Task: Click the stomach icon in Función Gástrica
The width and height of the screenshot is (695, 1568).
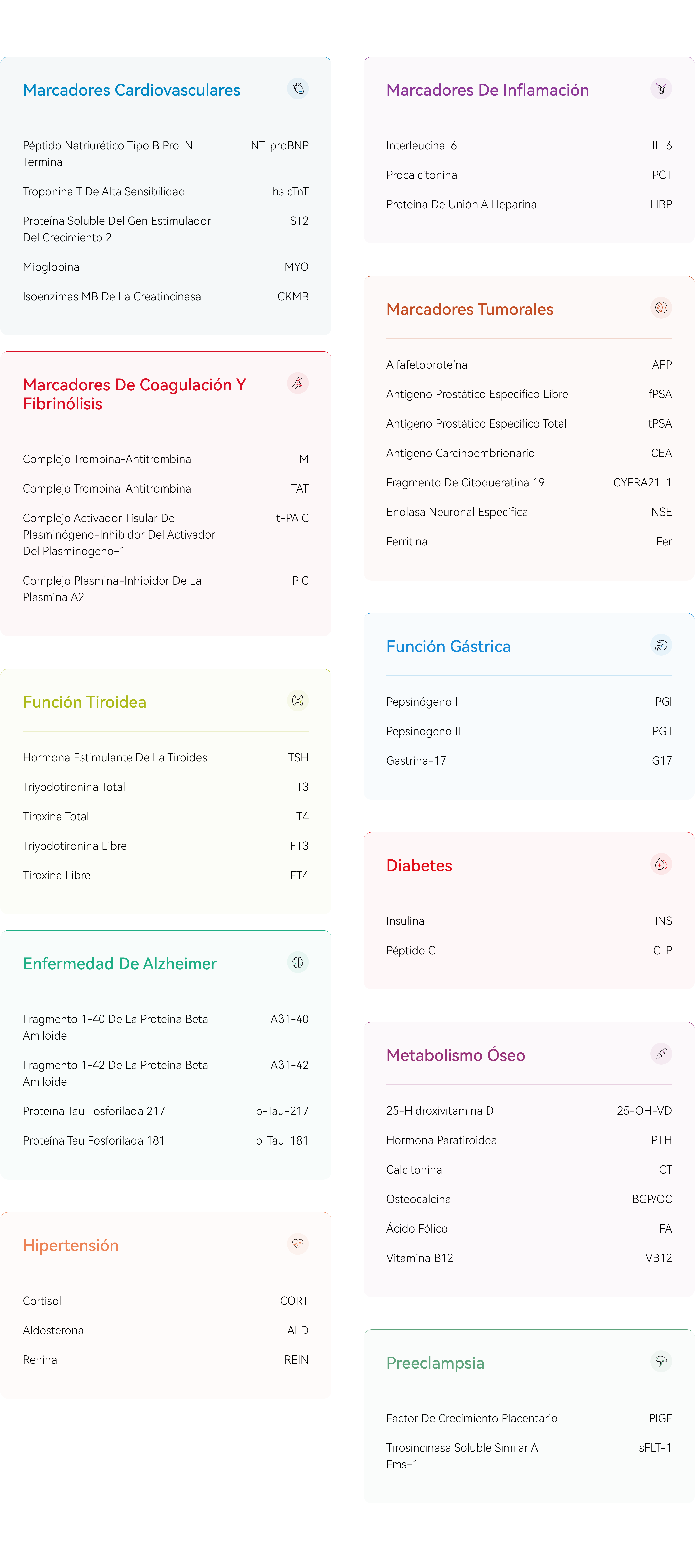Action: (x=661, y=645)
